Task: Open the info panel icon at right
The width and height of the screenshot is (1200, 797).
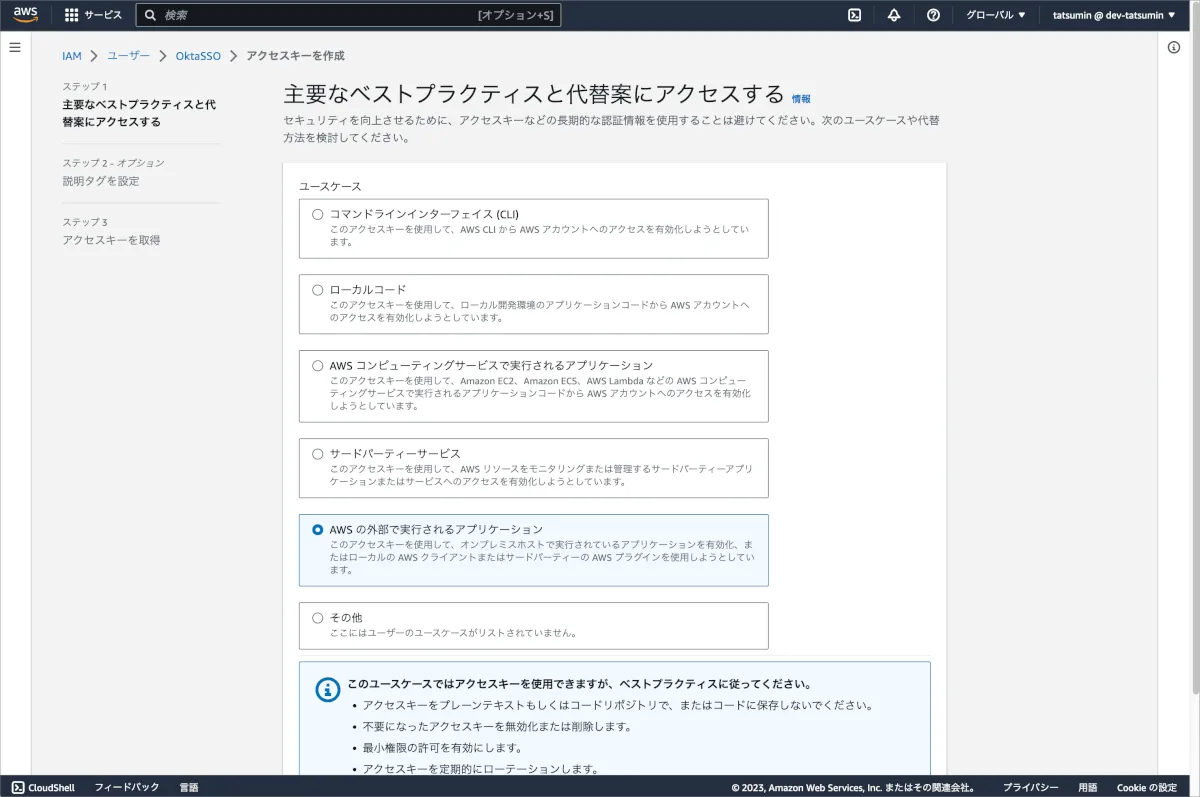Action: coord(1174,48)
